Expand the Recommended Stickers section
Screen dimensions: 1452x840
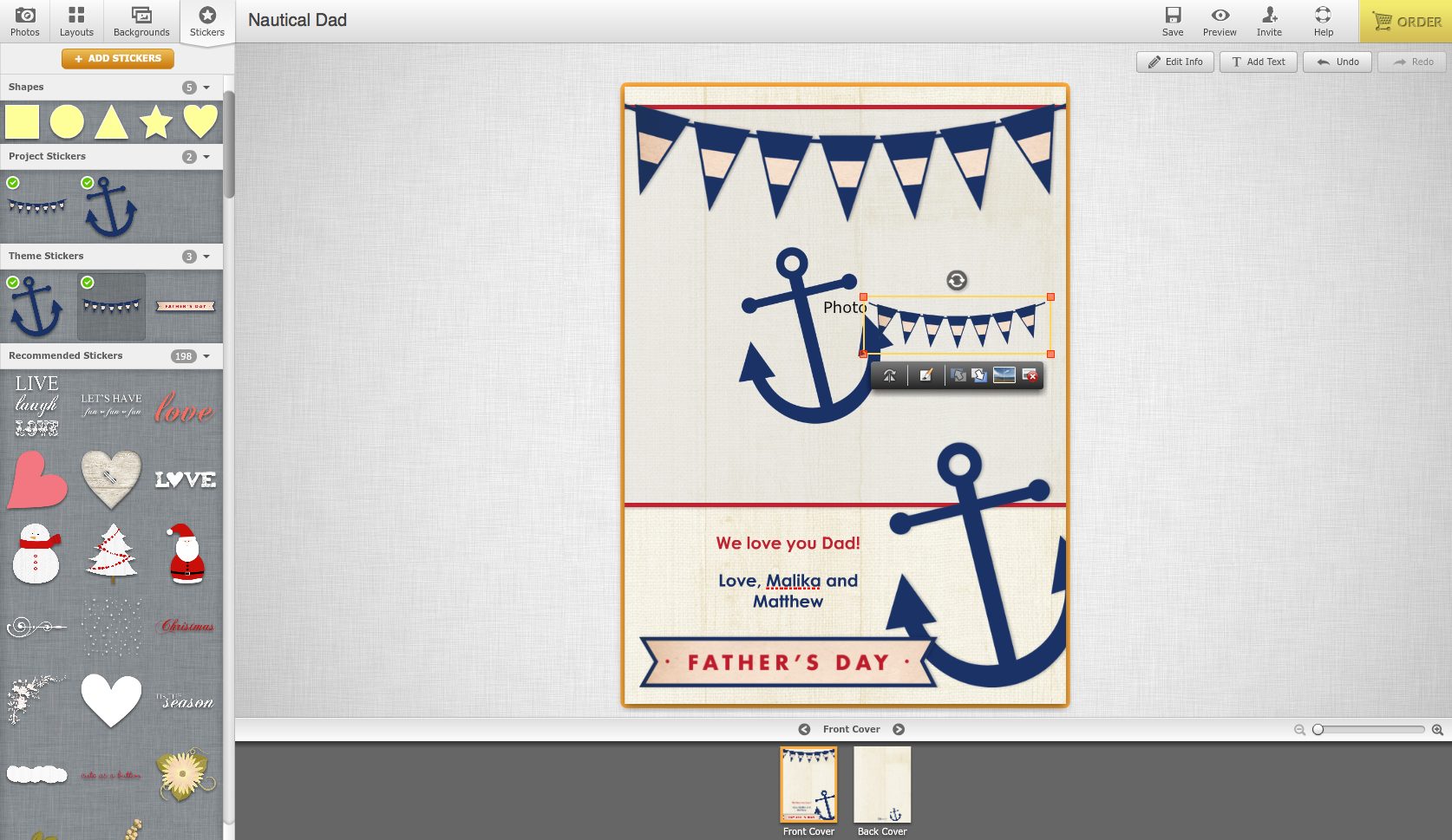point(206,355)
